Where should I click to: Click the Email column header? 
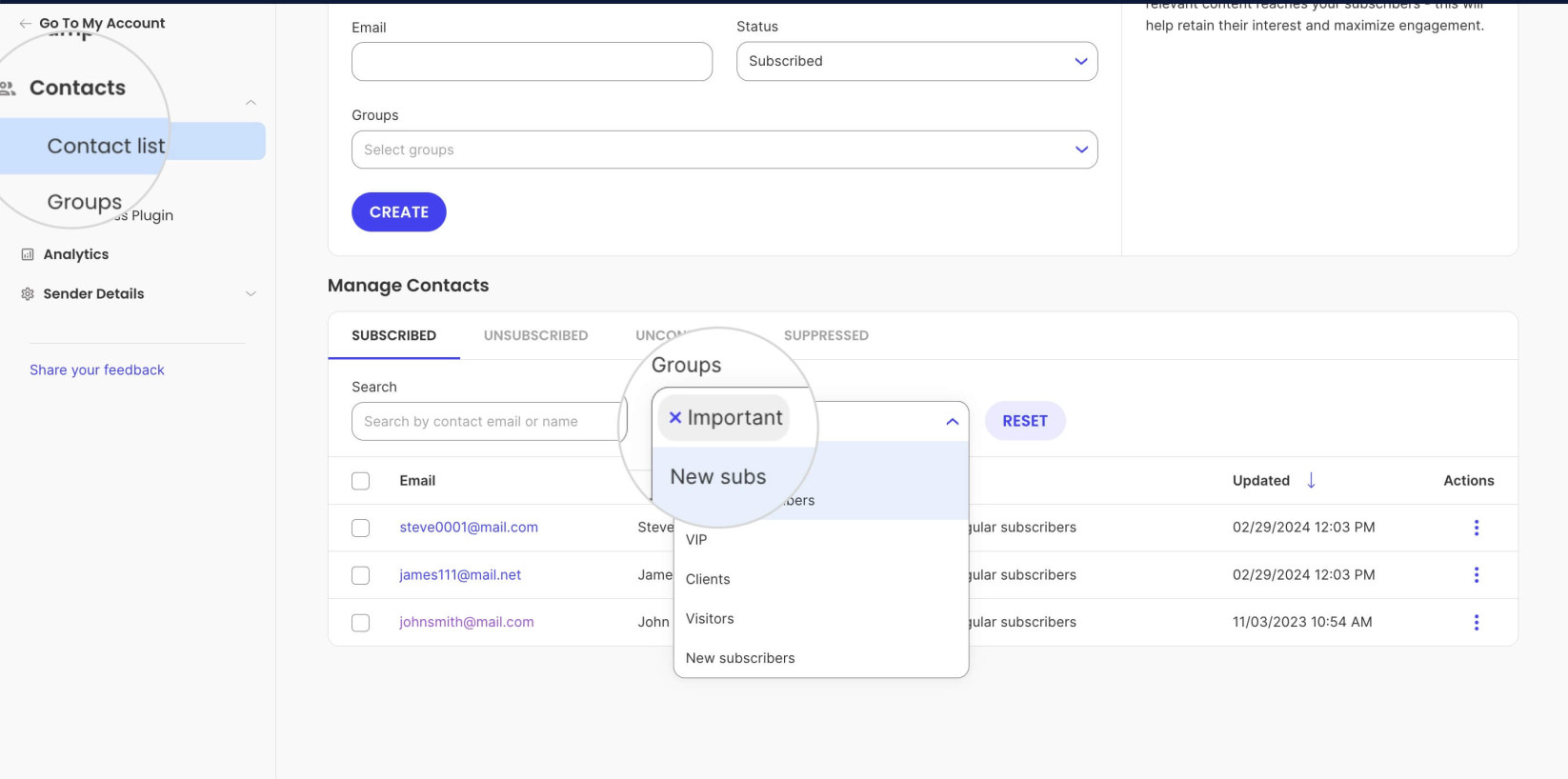pyautogui.click(x=417, y=481)
